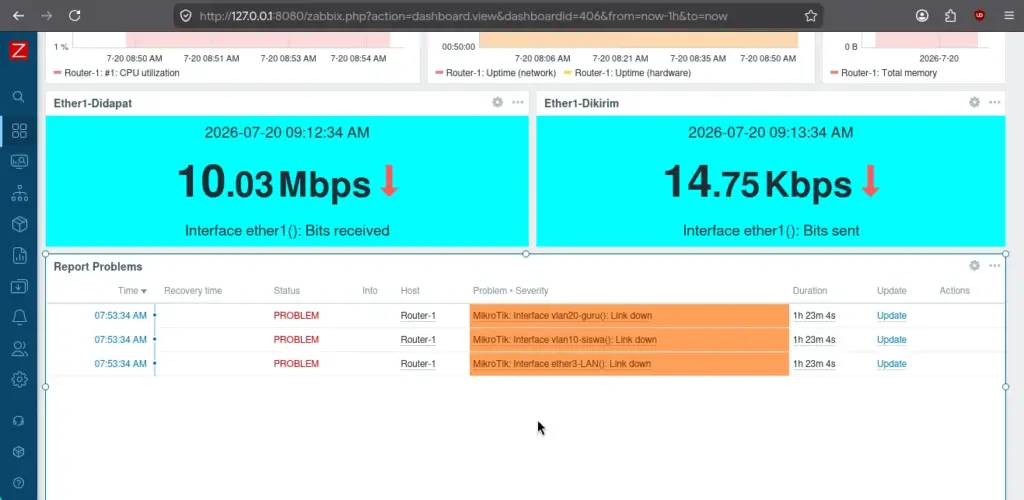Open time link for ether3-LAN problem
The image size is (1024, 500).
[x=120, y=364]
